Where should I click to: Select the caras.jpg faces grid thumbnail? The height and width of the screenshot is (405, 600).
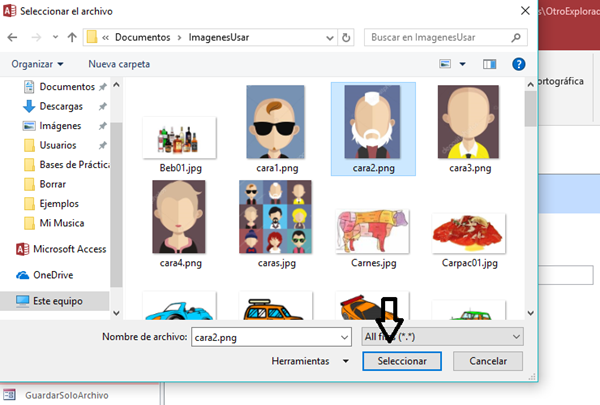click(276, 217)
